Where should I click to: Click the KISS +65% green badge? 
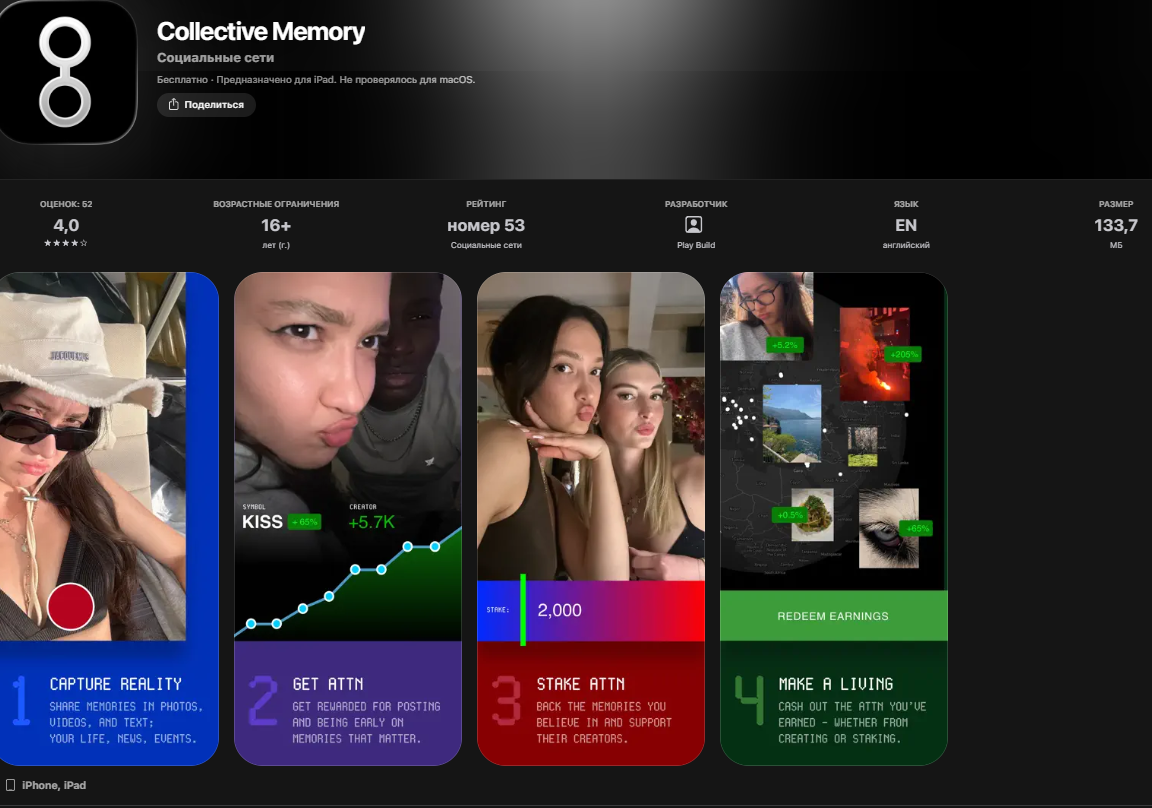(x=304, y=522)
